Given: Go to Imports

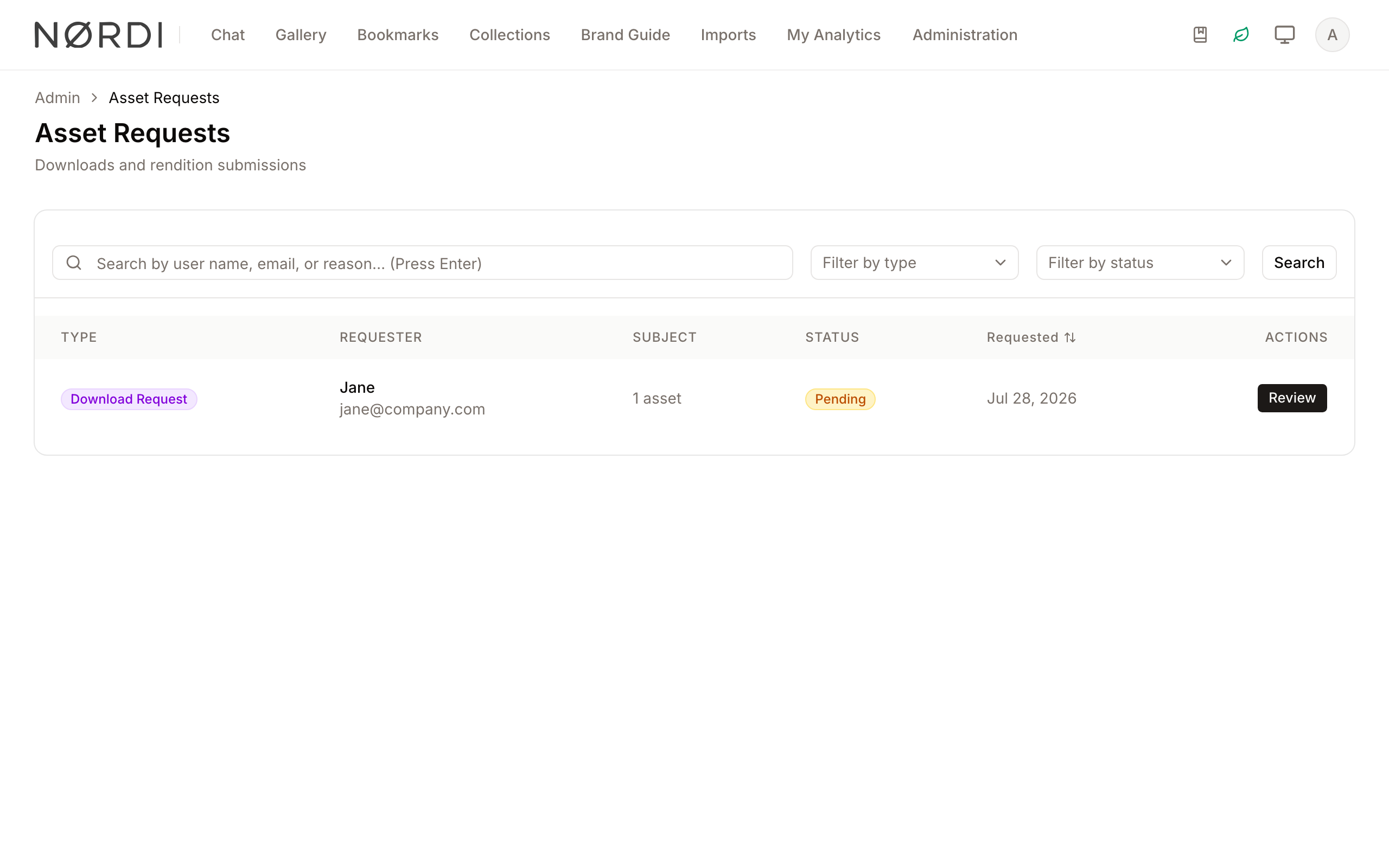Looking at the screenshot, I should (728, 35).
